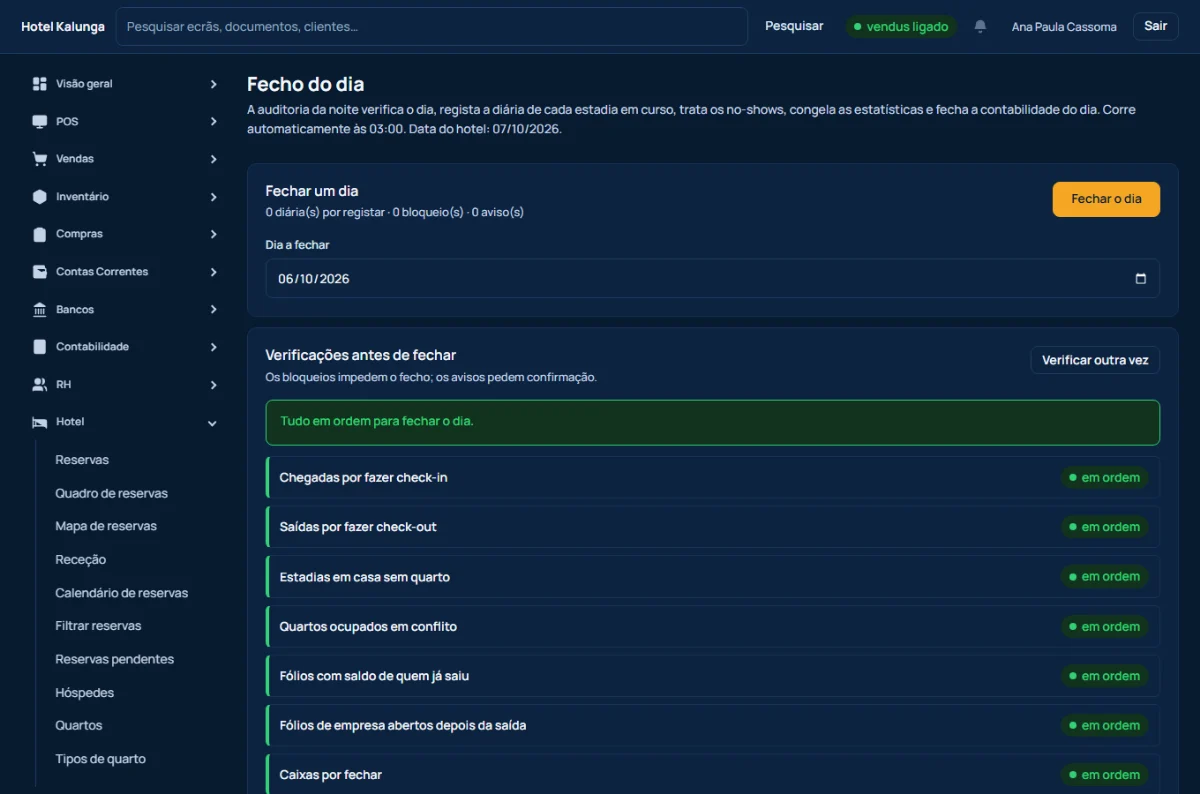Viewport: 1200px width, 794px height.
Task: Click the Tudo em ordem status banner
Action: pyautogui.click(x=713, y=422)
